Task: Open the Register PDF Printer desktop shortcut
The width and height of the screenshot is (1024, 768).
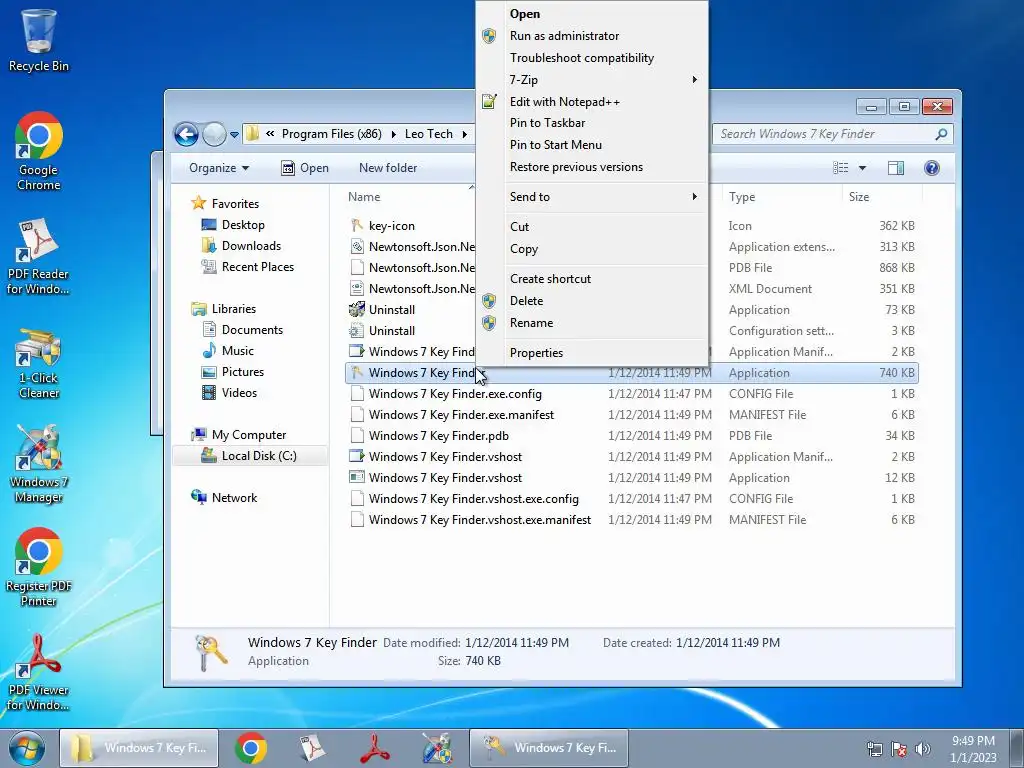Action: pyautogui.click(x=39, y=567)
